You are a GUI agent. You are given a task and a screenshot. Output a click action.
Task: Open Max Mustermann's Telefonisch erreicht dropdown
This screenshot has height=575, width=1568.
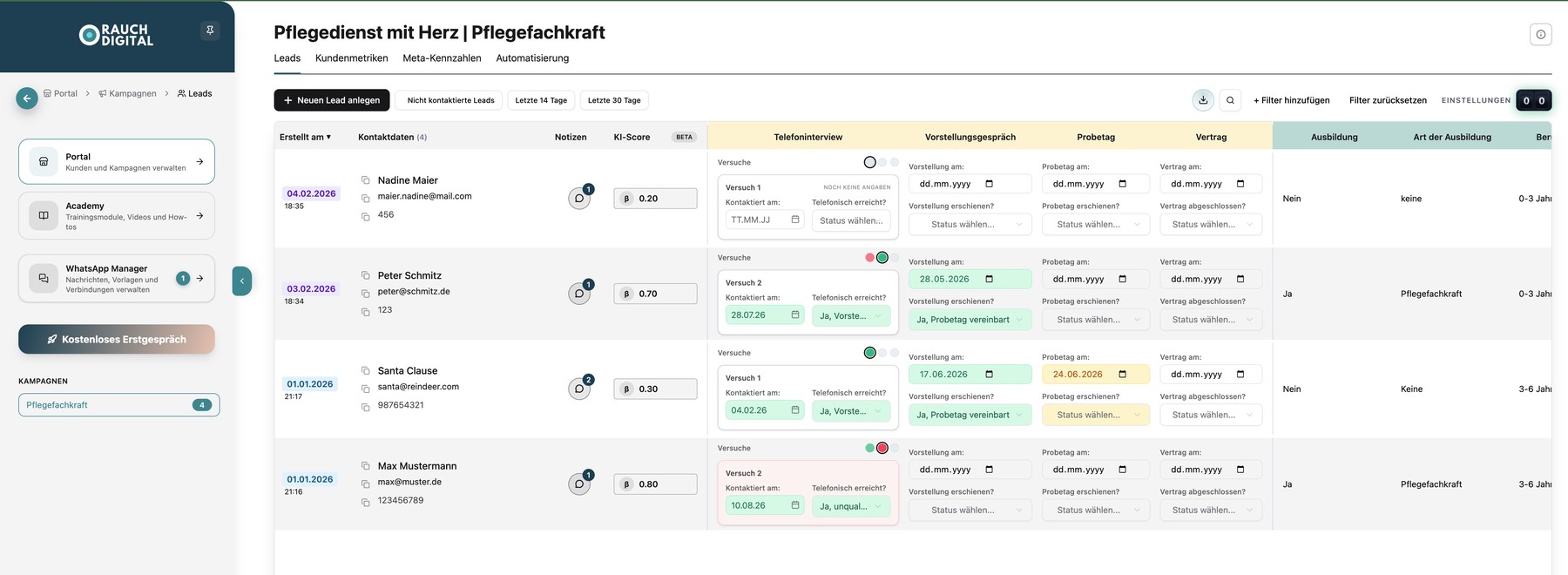(x=851, y=506)
